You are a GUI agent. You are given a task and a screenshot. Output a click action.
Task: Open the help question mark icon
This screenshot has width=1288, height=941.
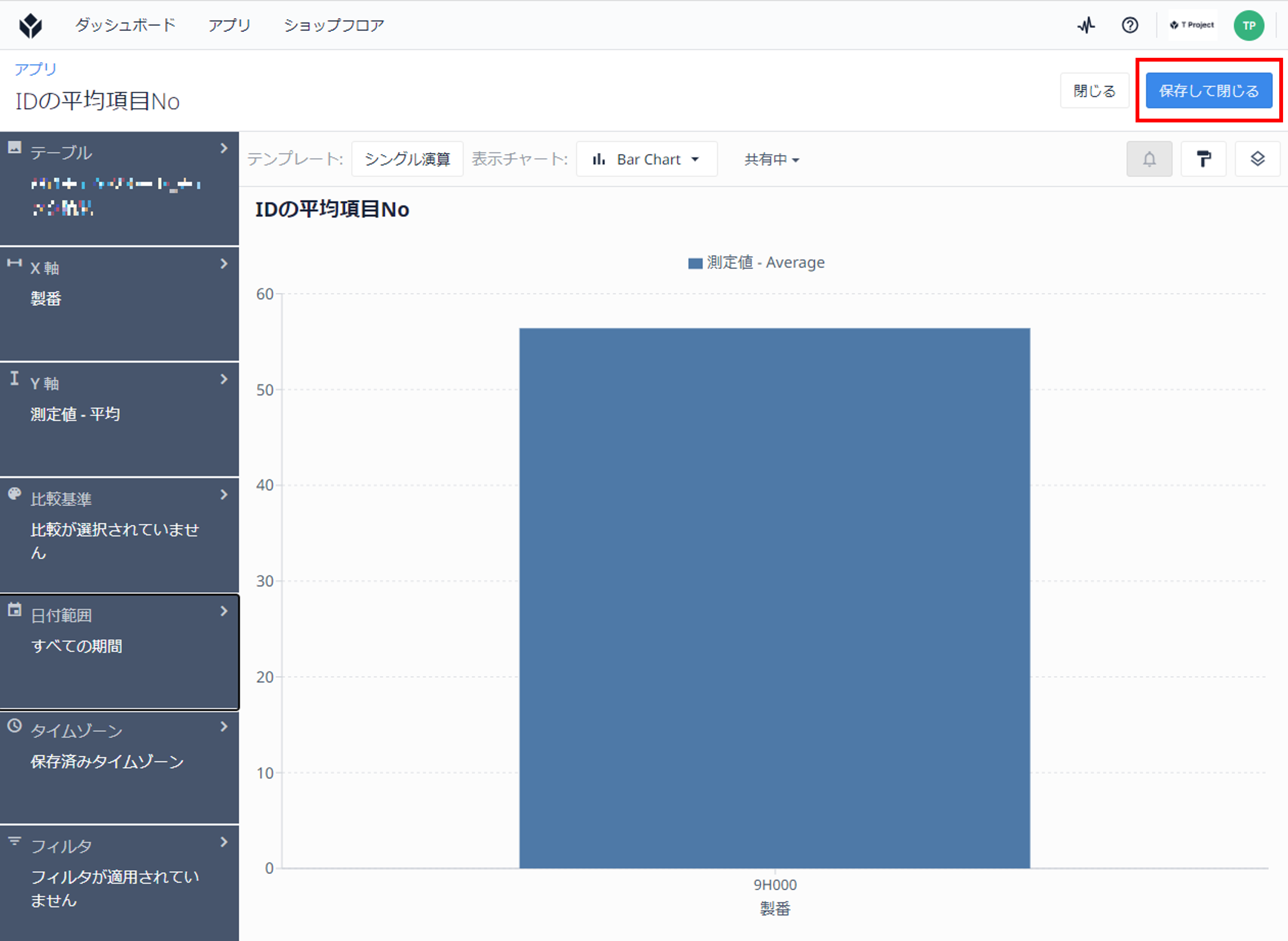[x=1130, y=25]
